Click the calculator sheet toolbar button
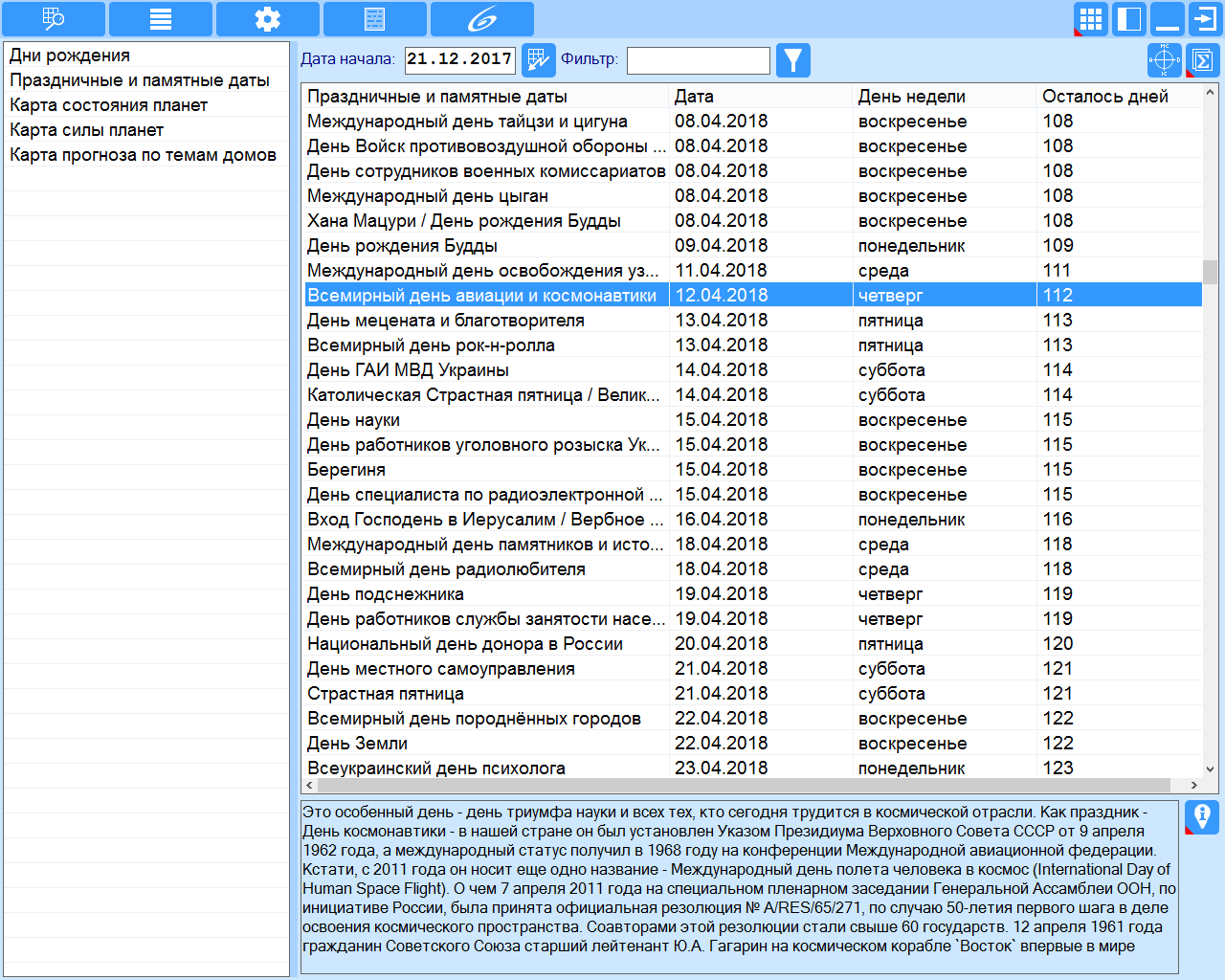Image resolution: width=1225 pixels, height=980 pixels. coord(375,18)
